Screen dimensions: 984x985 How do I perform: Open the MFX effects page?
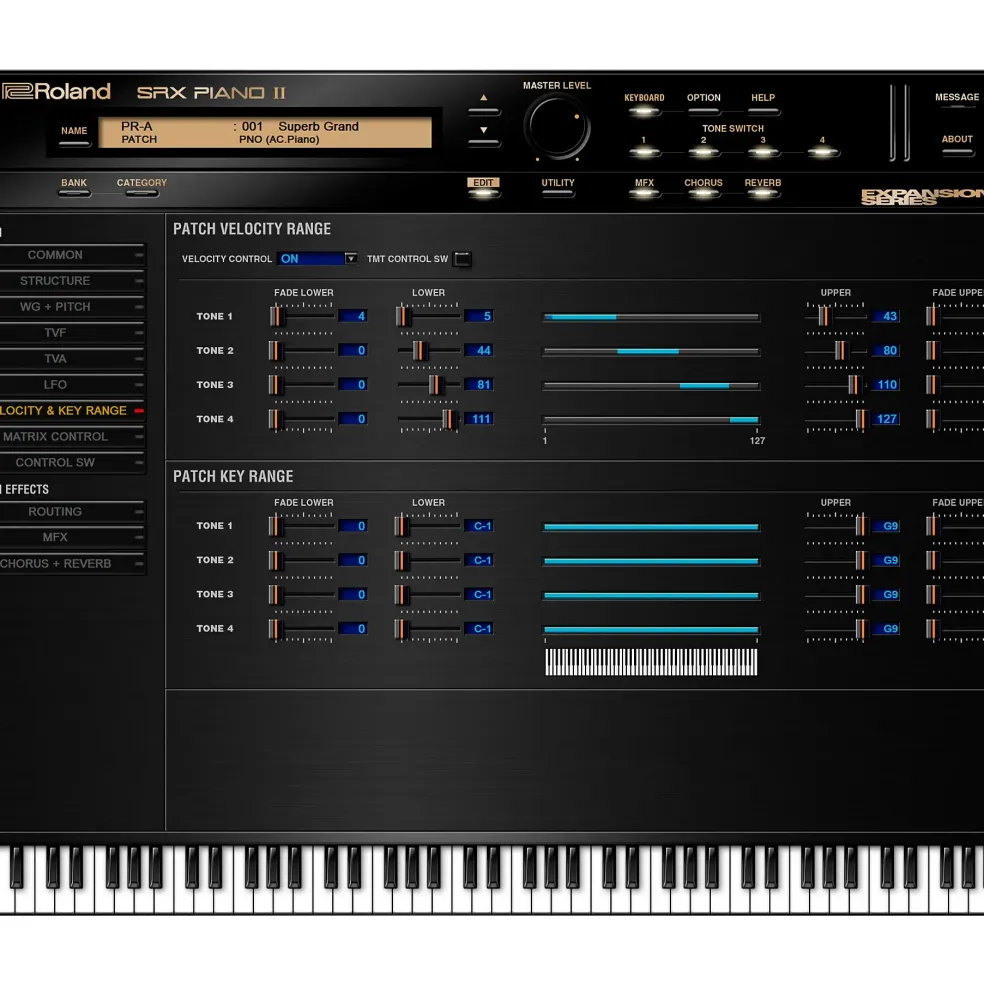72,537
